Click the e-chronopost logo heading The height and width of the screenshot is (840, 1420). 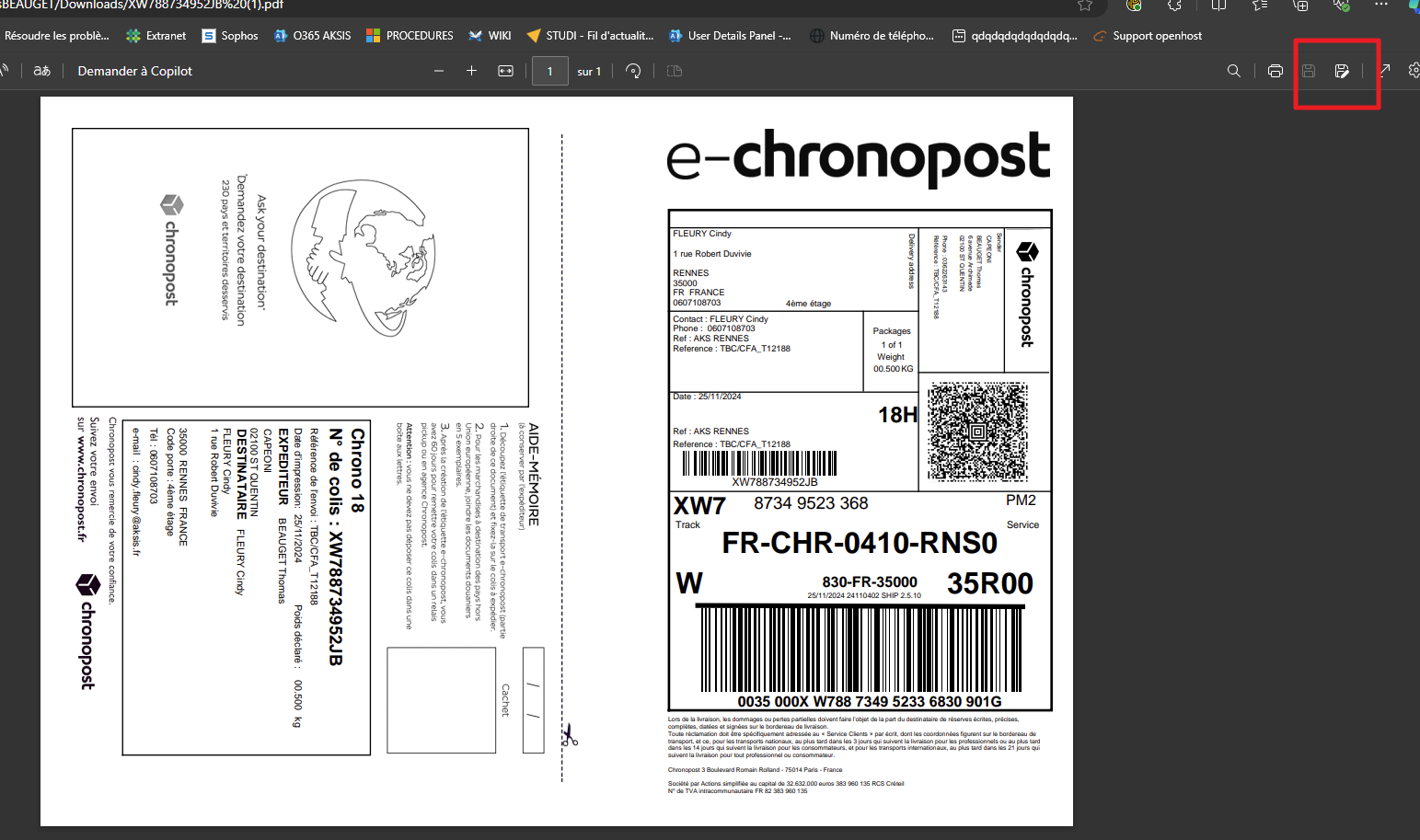tap(859, 157)
